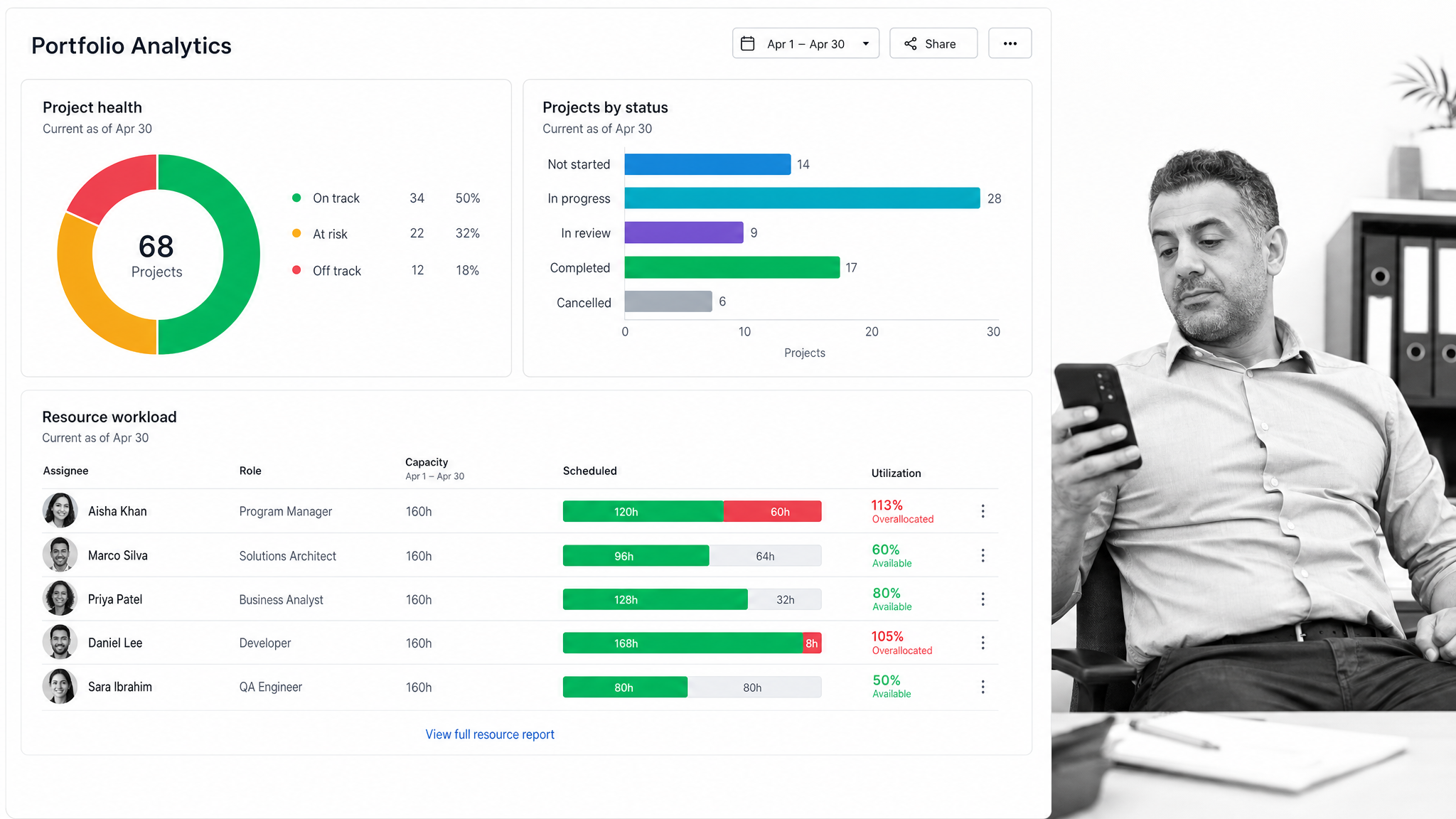The width and height of the screenshot is (1456, 819).
Task: Click the Resource workload section title
Action: click(109, 417)
